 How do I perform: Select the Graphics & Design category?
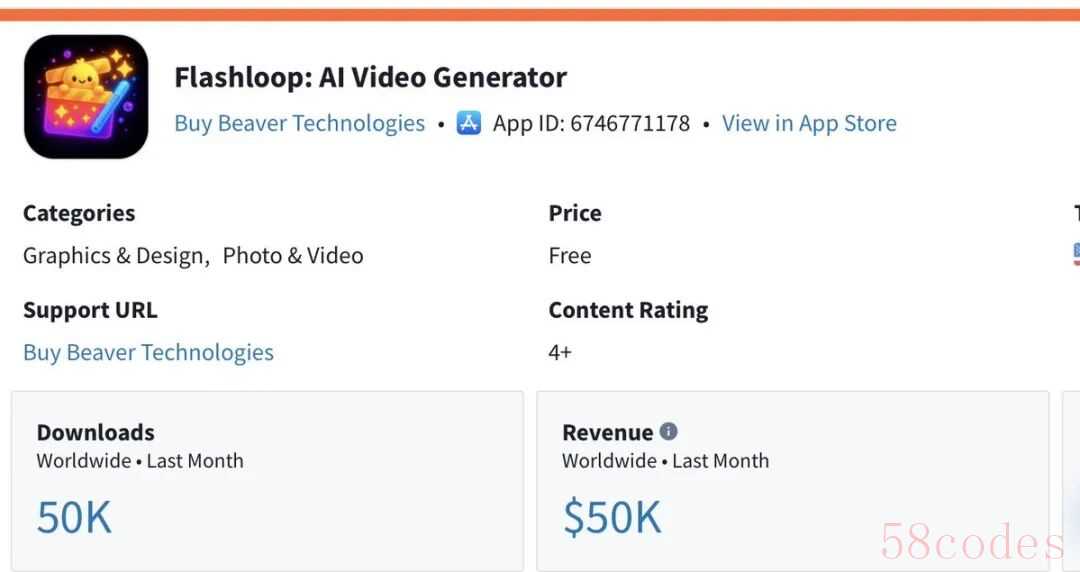[x=114, y=256]
